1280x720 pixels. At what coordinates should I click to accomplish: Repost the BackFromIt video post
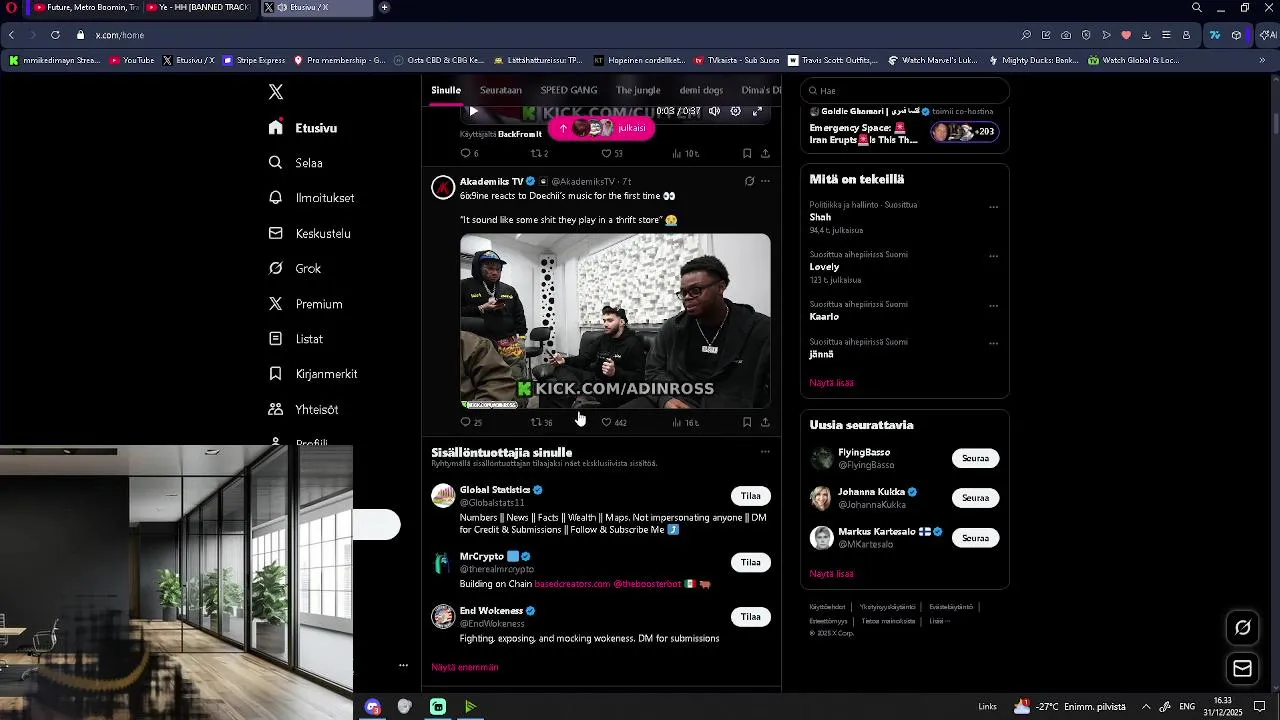coord(539,153)
